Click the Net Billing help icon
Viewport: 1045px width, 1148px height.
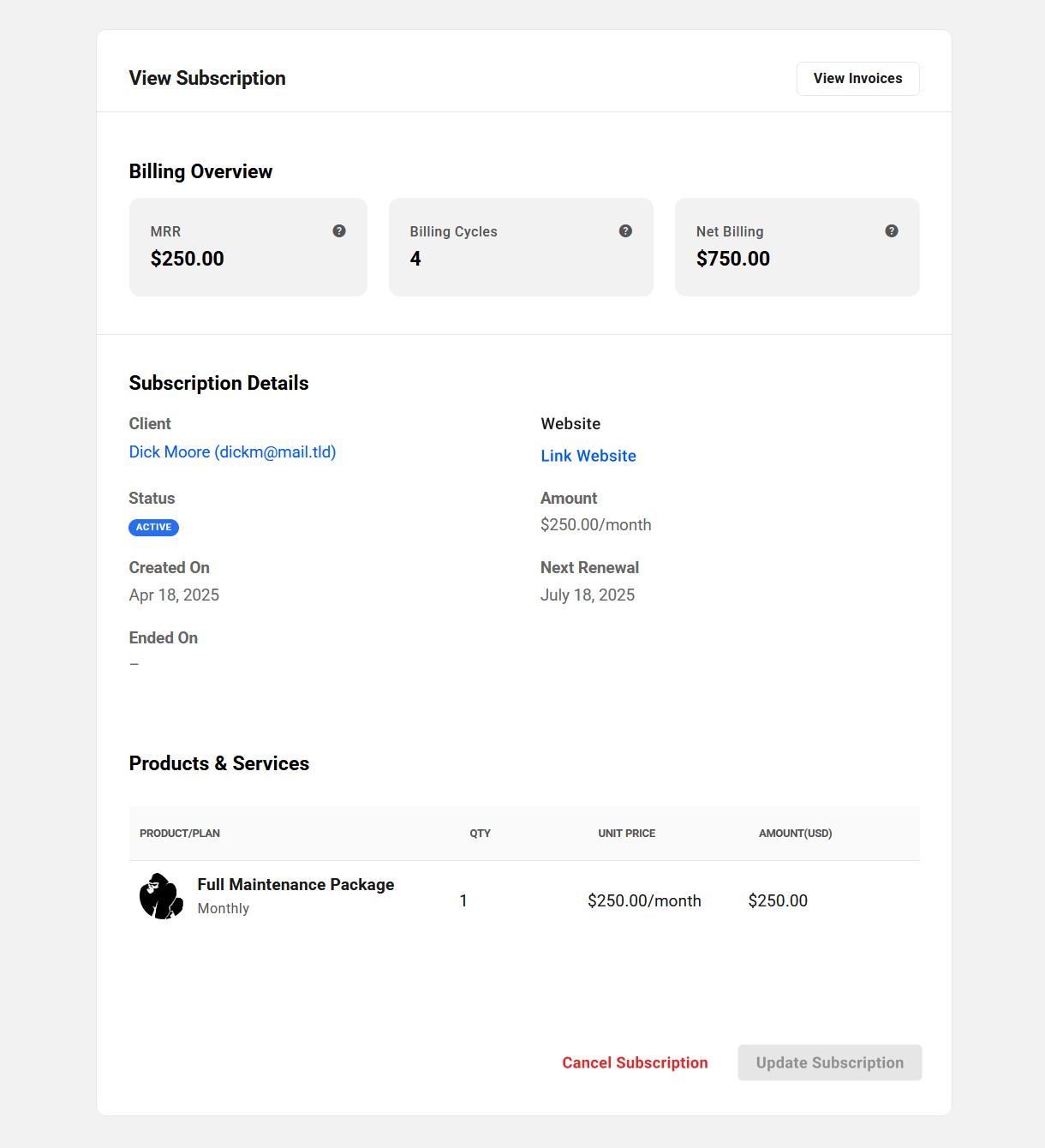click(892, 231)
